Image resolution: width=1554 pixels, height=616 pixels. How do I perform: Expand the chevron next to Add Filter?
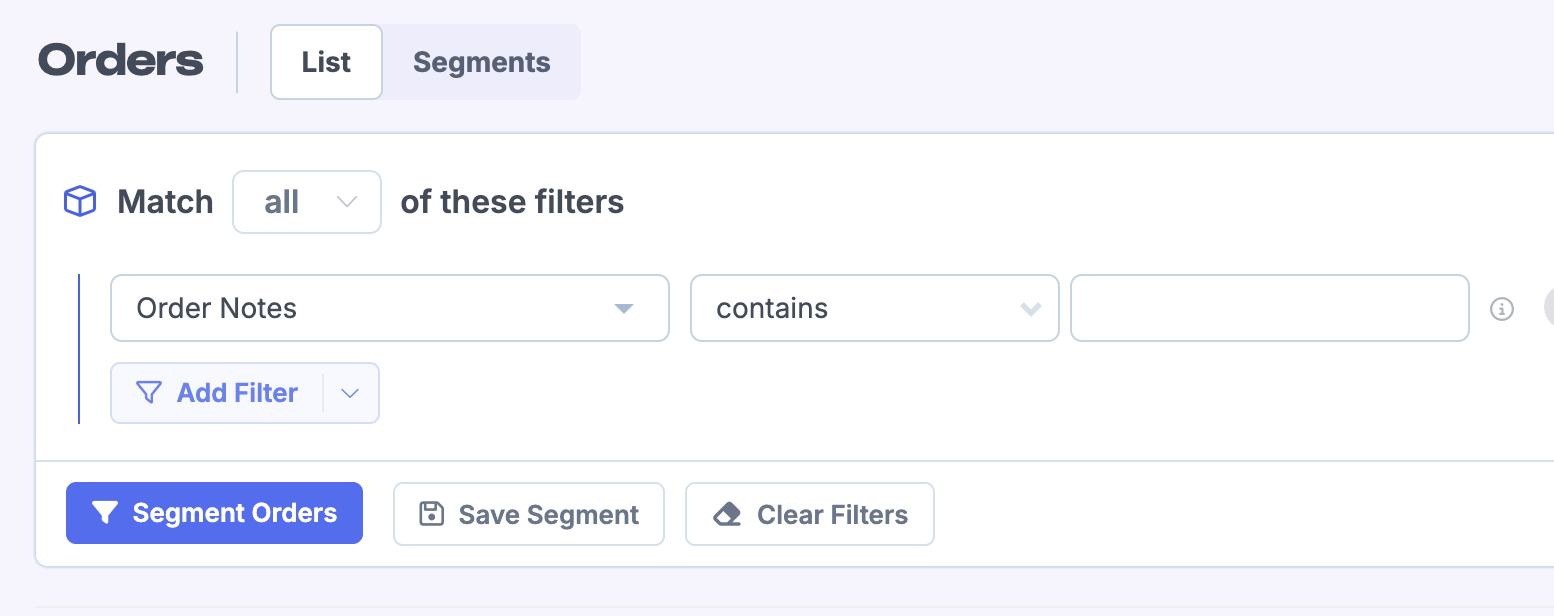tap(350, 393)
